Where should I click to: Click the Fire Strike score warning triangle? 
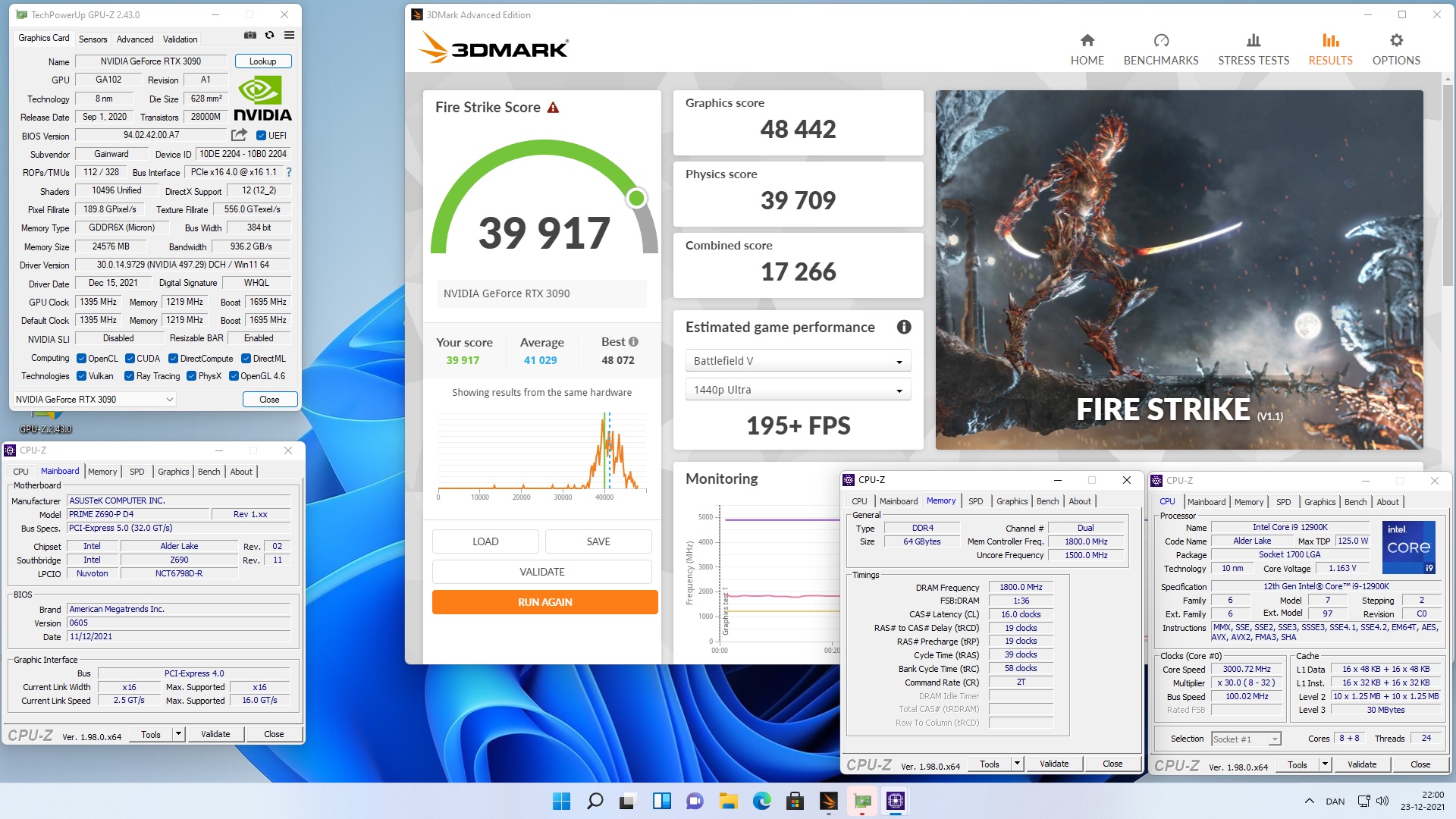553,108
